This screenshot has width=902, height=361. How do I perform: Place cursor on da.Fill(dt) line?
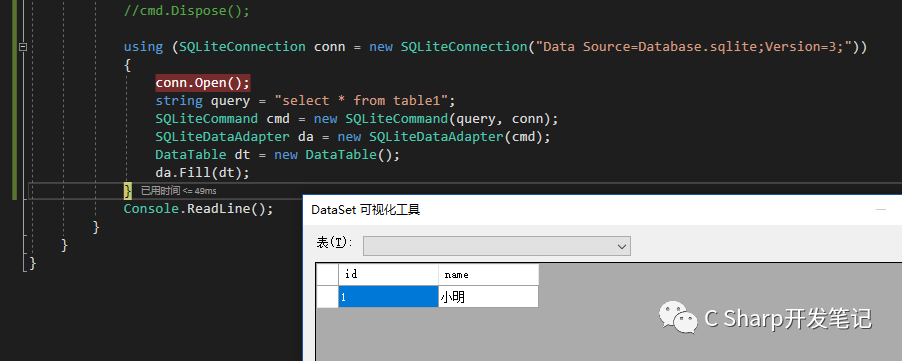pyautogui.click(x=202, y=173)
